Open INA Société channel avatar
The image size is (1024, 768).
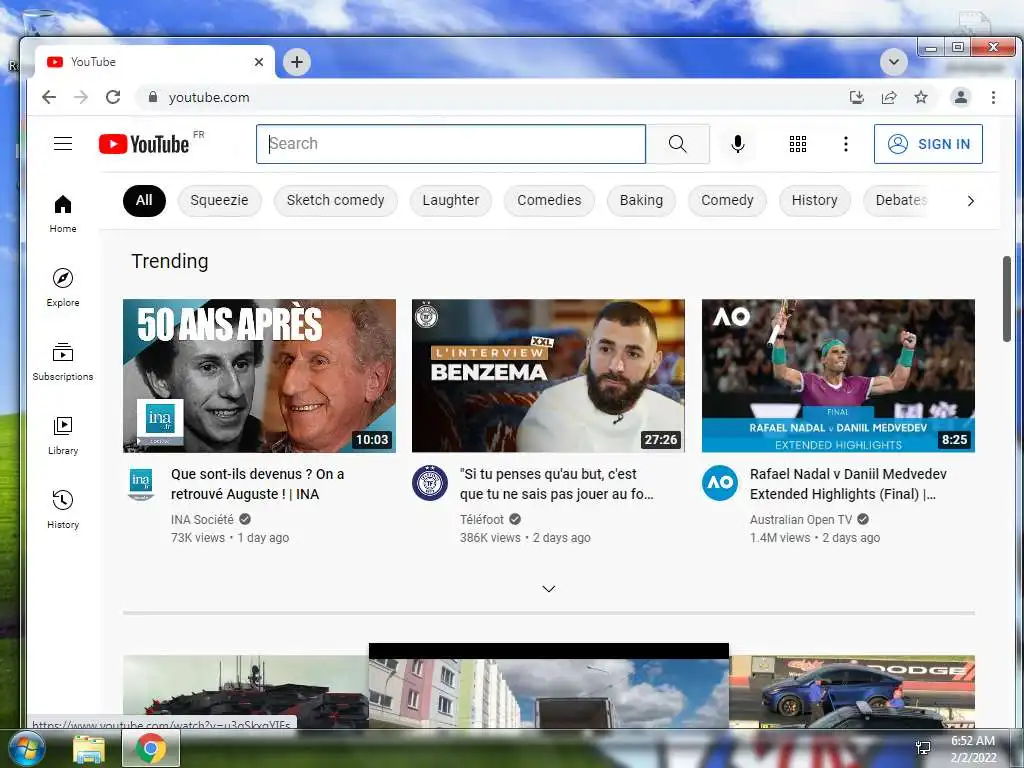[x=140, y=484]
